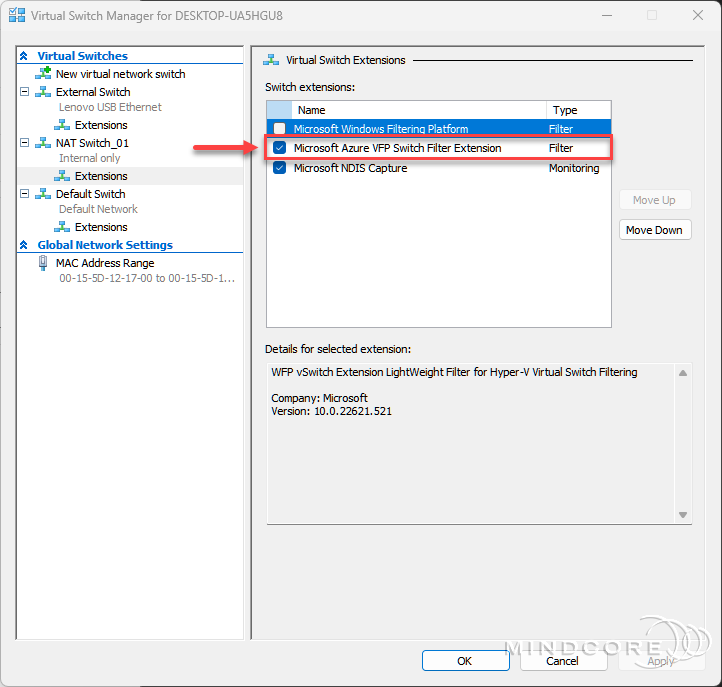Click the Default Switch network icon
722x687 pixels.
(43, 194)
